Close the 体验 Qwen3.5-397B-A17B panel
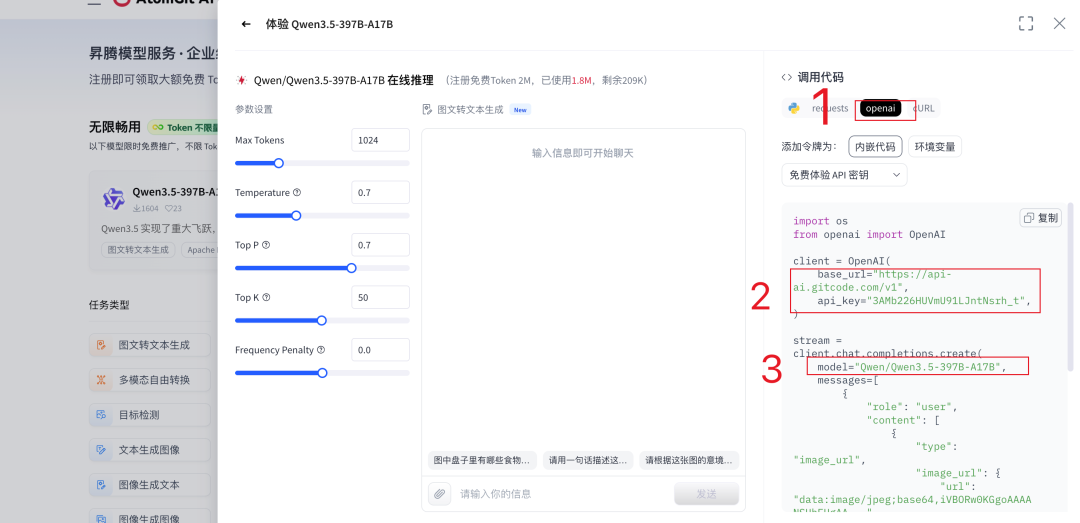The image size is (1080, 523). 1059,23
